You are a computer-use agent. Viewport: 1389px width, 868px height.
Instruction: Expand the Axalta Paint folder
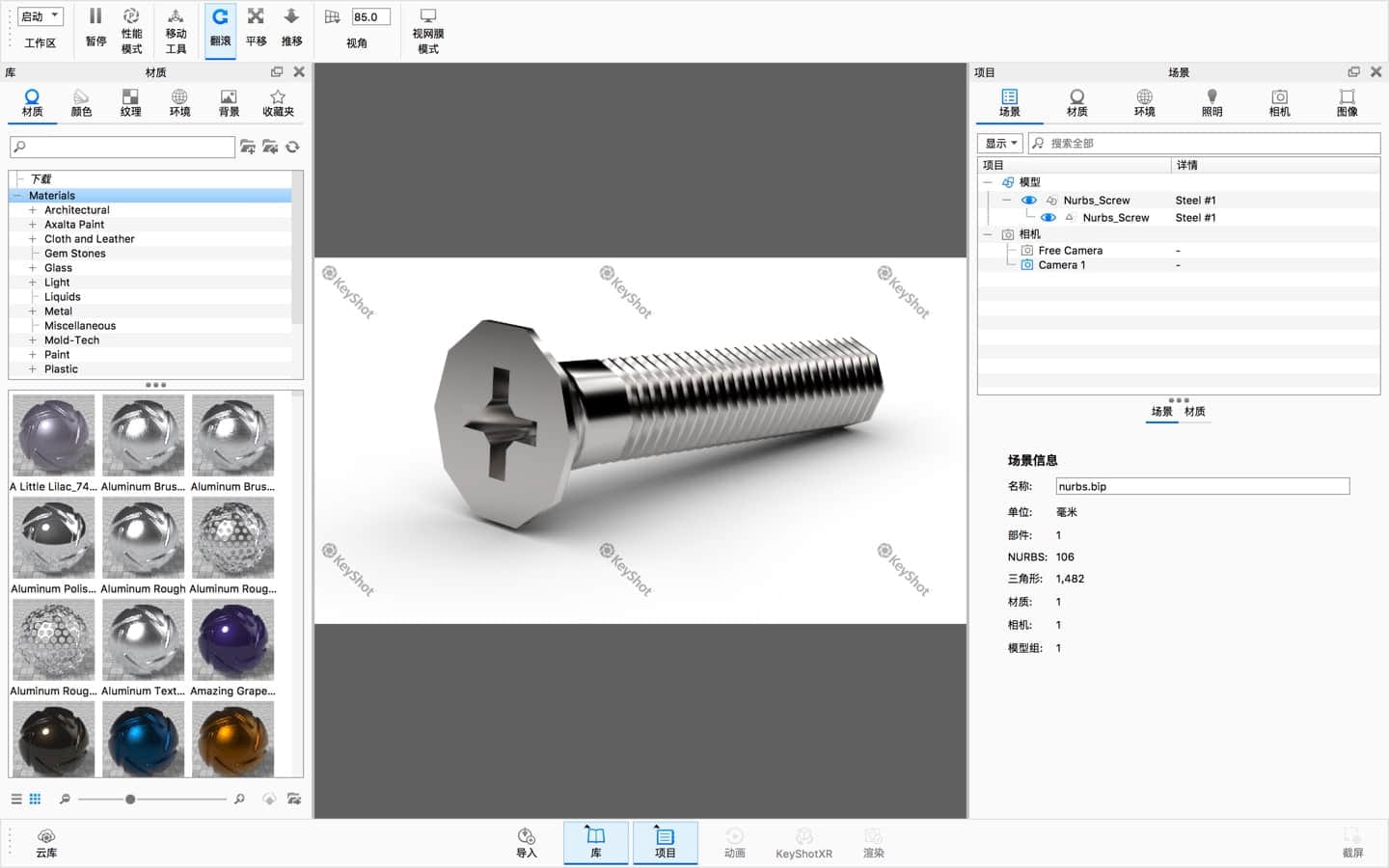tap(32, 225)
